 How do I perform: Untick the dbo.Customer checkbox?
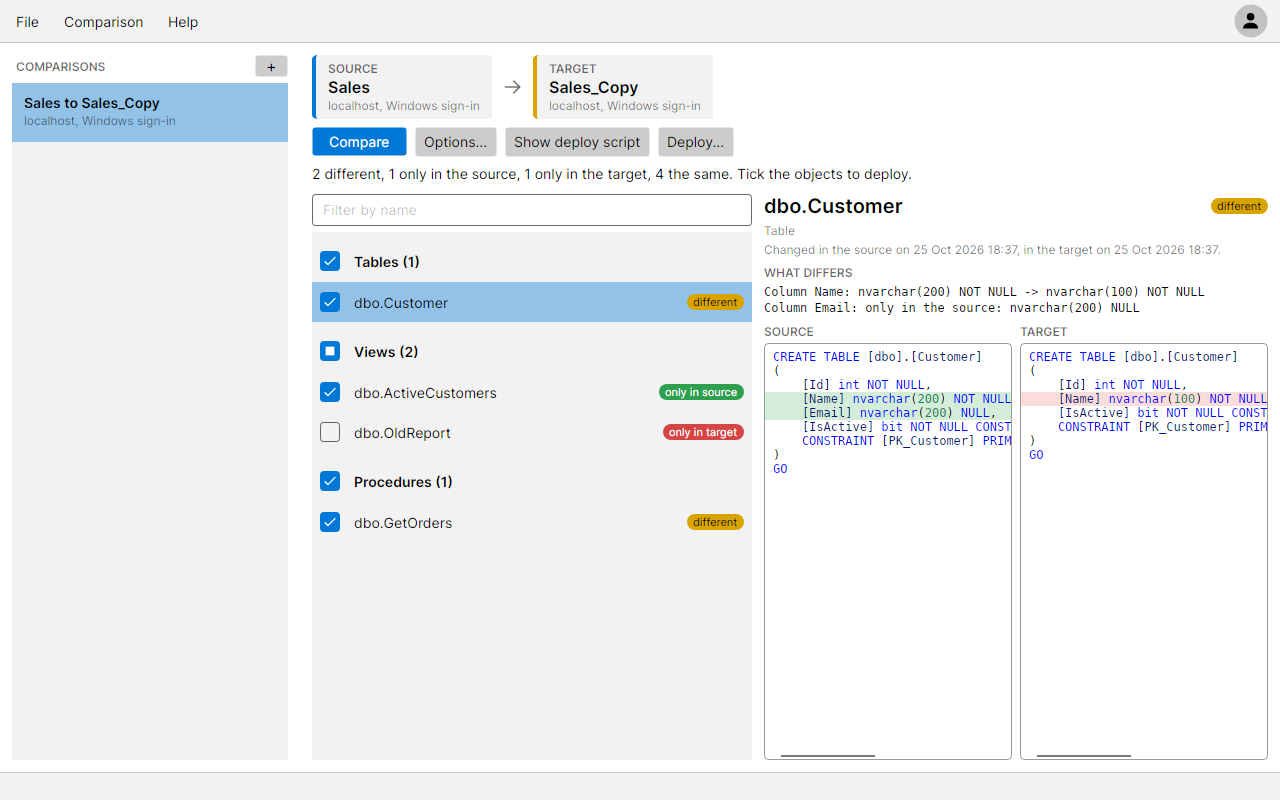330,302
